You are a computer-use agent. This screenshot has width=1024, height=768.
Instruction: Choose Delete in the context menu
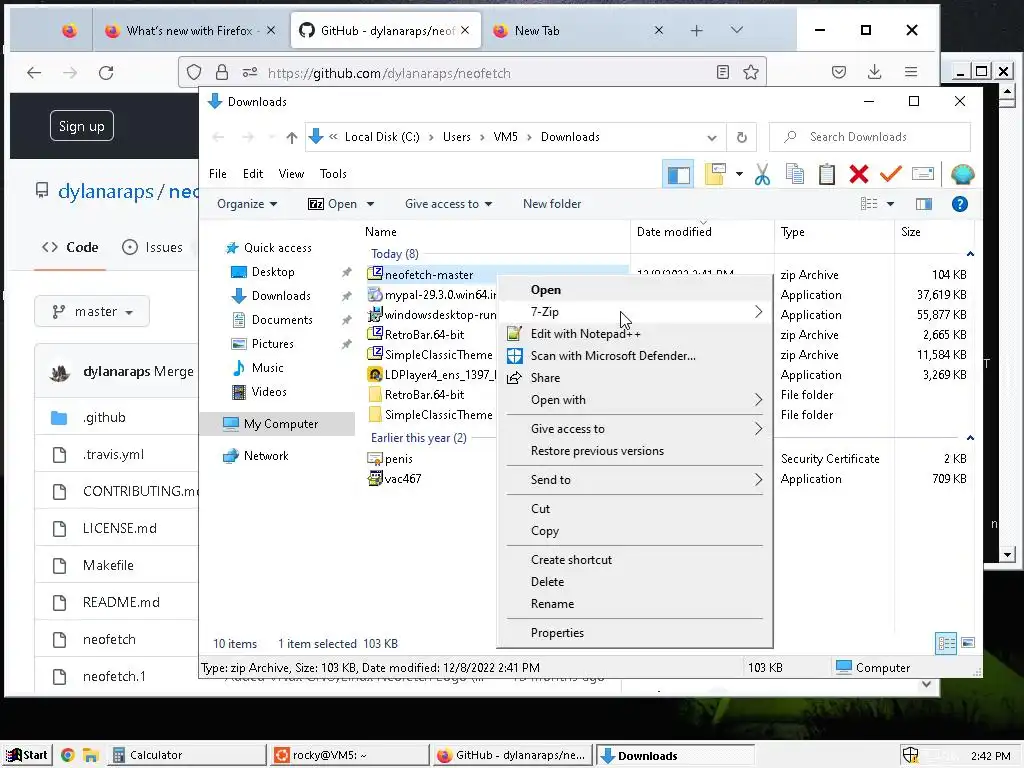(x=635, y=582)
